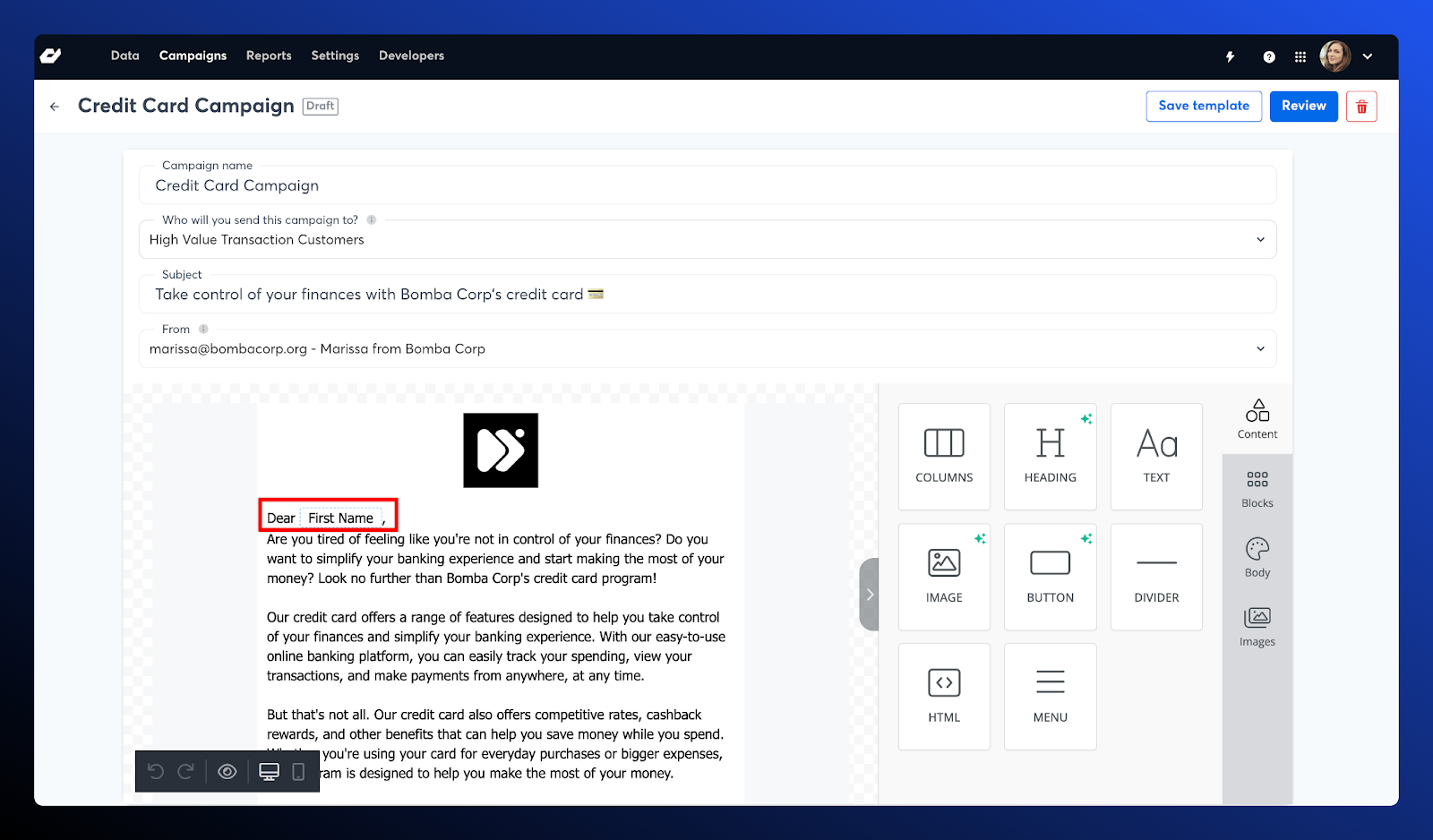Expand the account menu chevron
Image resolution: width=1433 pixels, height=840 pixels.
point(1368,56)
